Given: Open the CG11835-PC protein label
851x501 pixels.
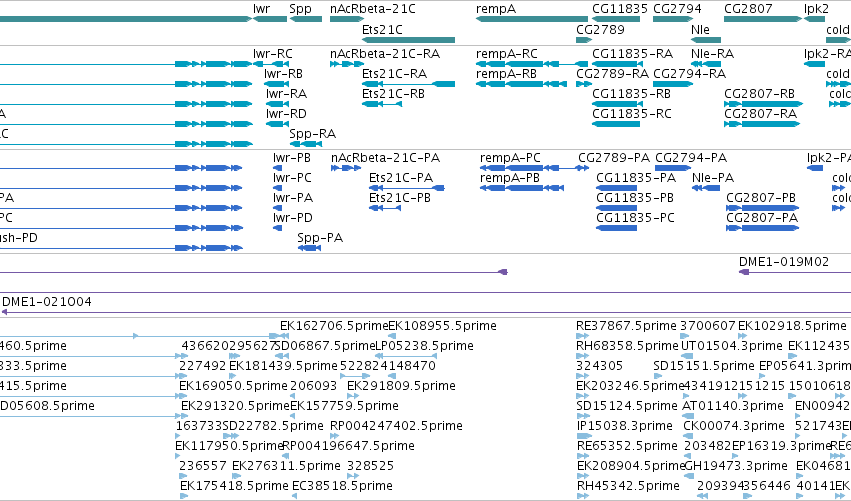Looking at the screenshot, I should point(636,218).
